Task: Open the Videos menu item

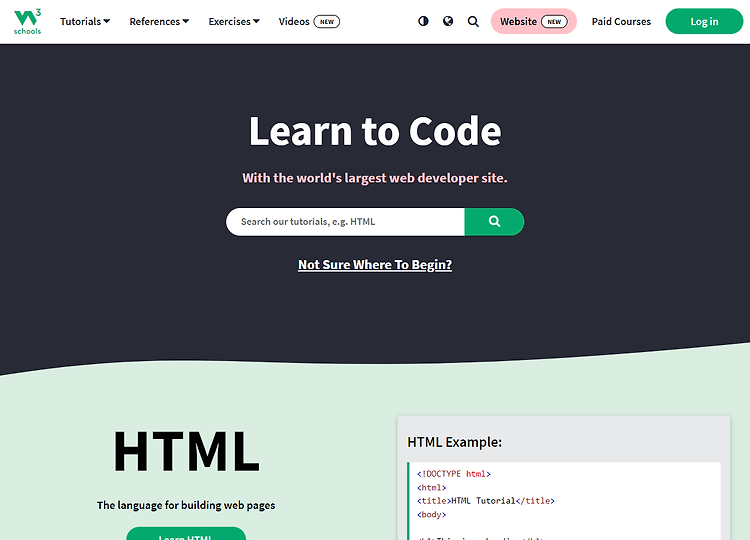Action: (x=309, y=22)
